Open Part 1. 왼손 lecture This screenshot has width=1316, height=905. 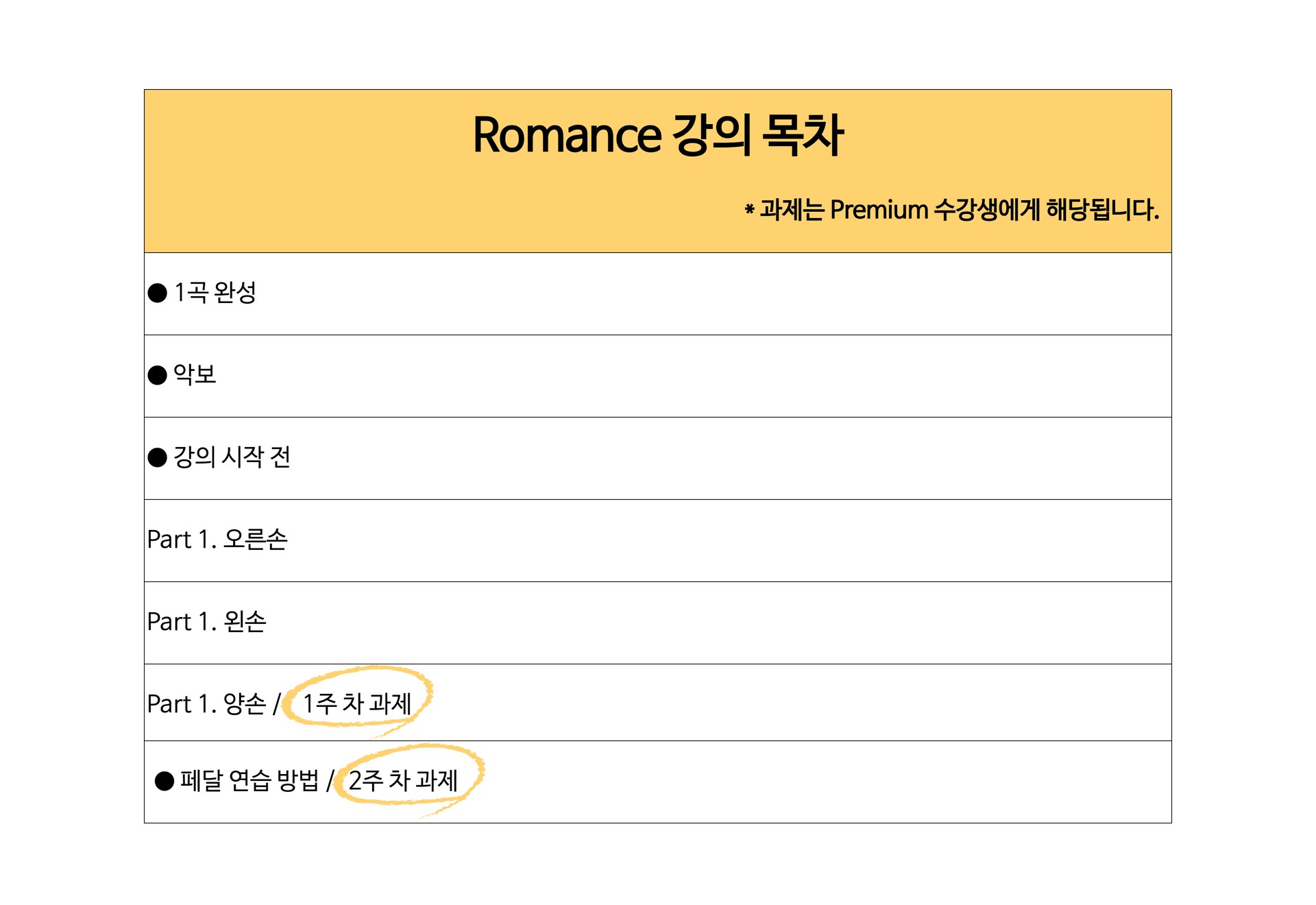click(x=658, y=623)
